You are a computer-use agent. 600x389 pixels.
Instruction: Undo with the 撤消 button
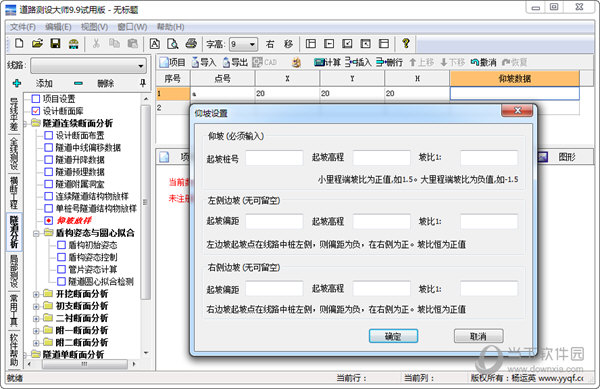click(x=483, y=62)
